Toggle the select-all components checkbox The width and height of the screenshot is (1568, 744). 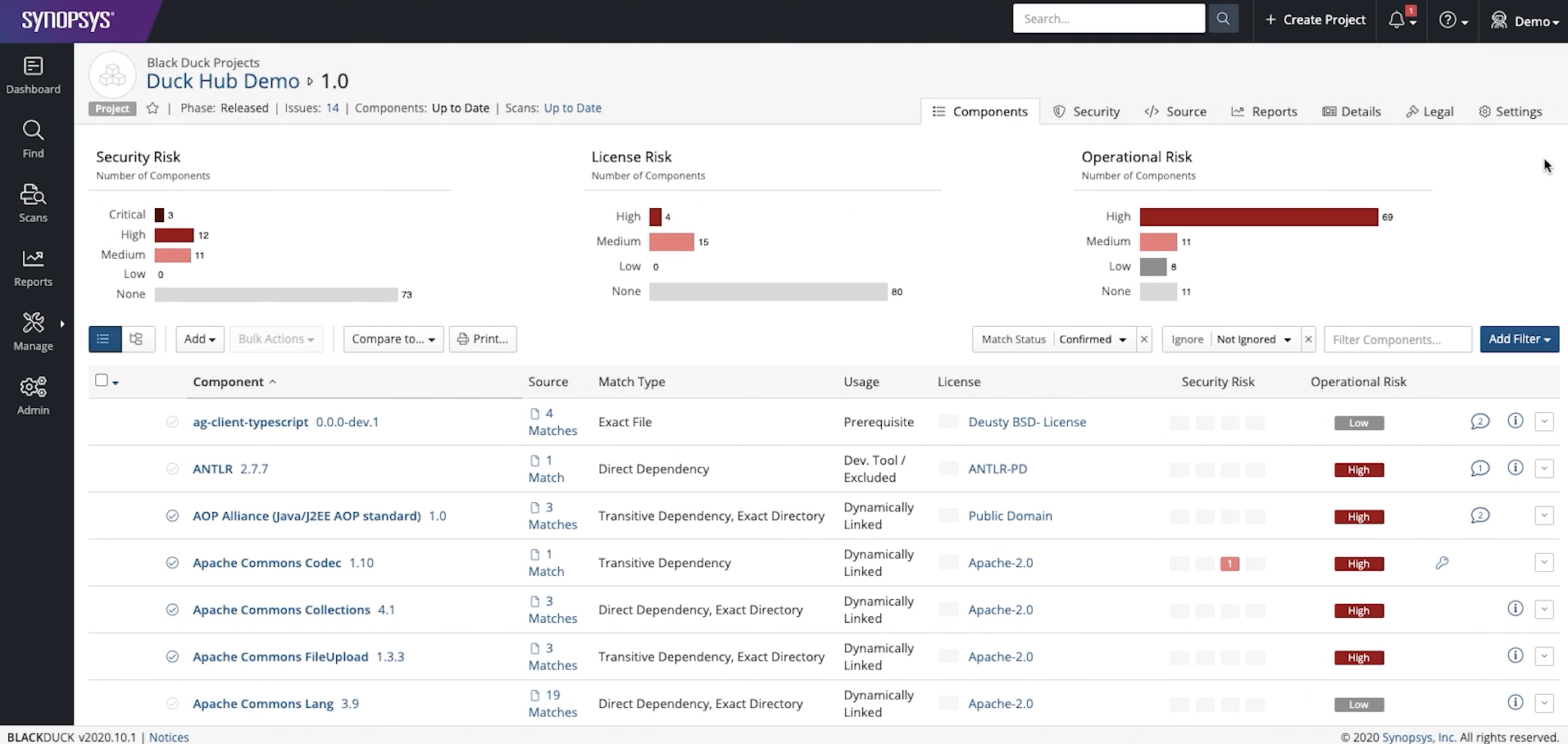pos(102,380)
